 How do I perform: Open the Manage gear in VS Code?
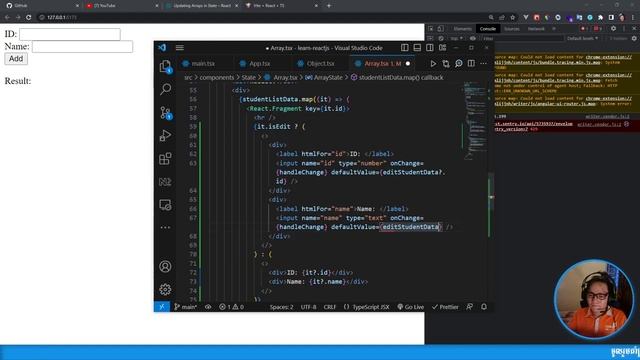tap(165, 289)
